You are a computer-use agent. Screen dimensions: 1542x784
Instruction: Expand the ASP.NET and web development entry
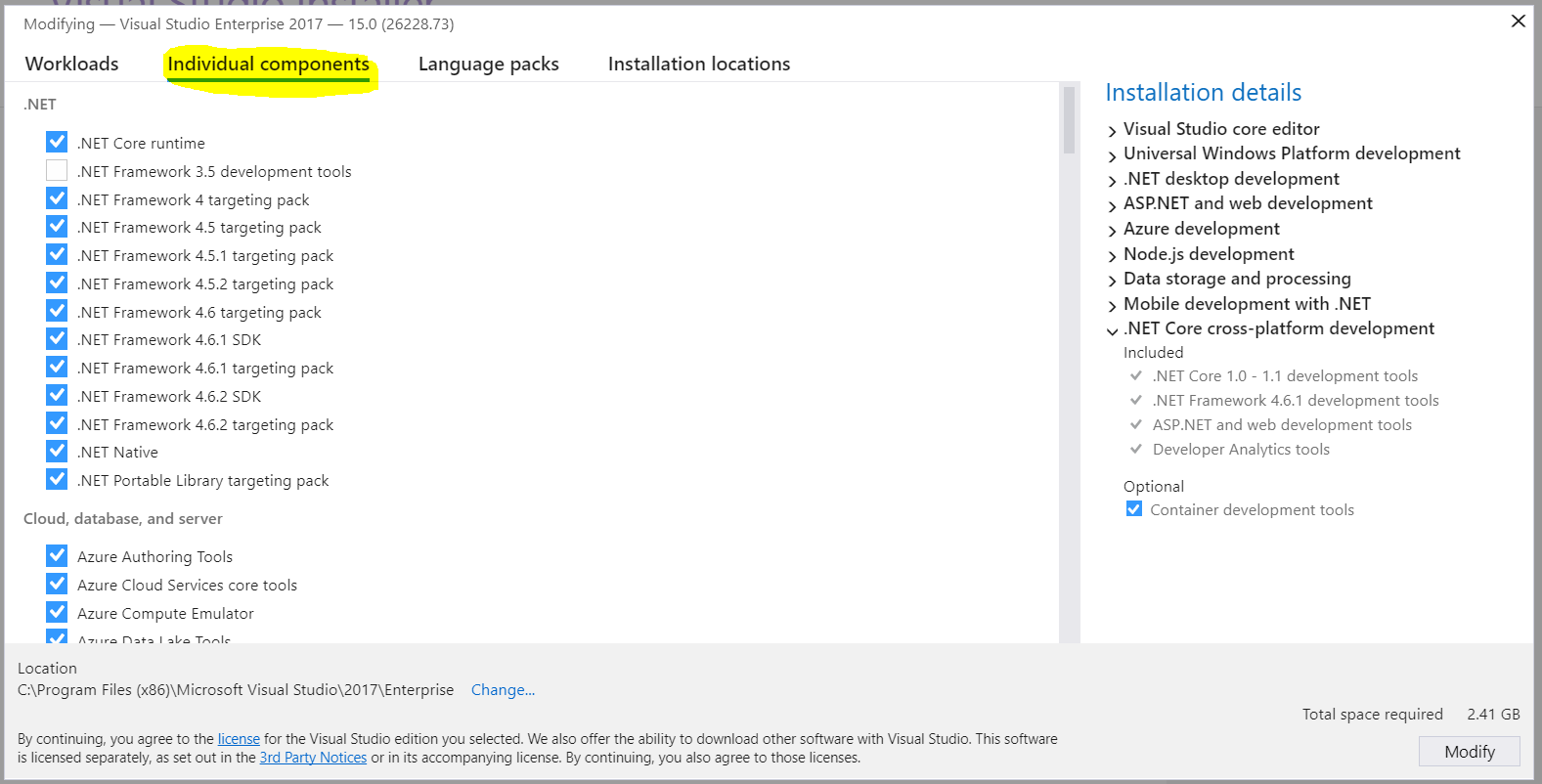pyautogui.click(x=1112, y=204)
